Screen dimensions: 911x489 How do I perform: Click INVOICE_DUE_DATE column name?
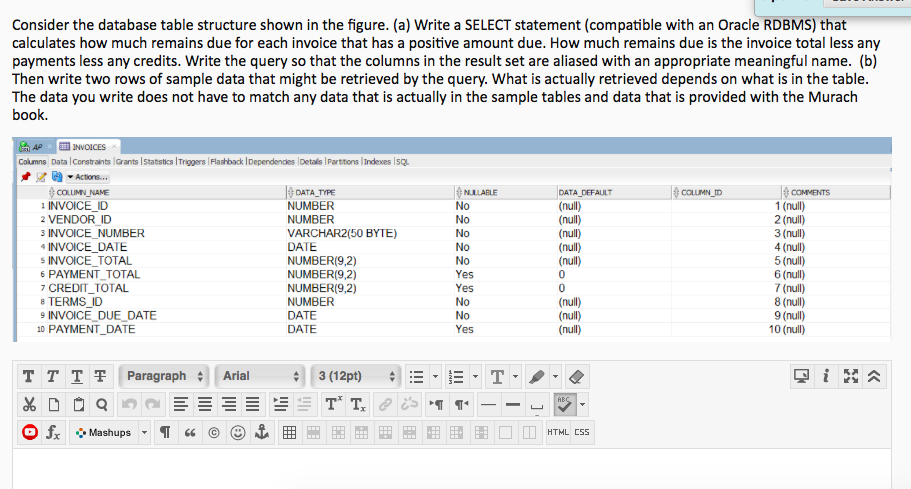102,315
